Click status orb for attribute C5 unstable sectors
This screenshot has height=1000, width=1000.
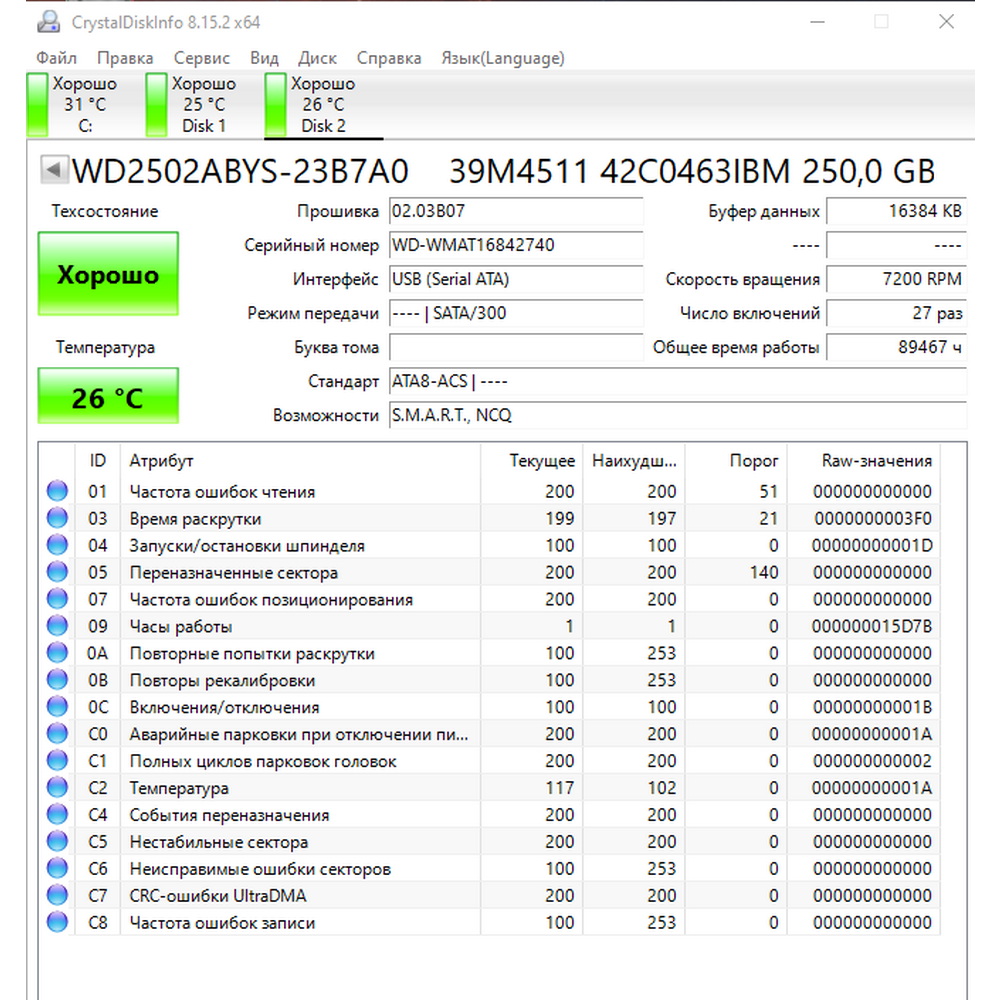(x=57, y=841)
